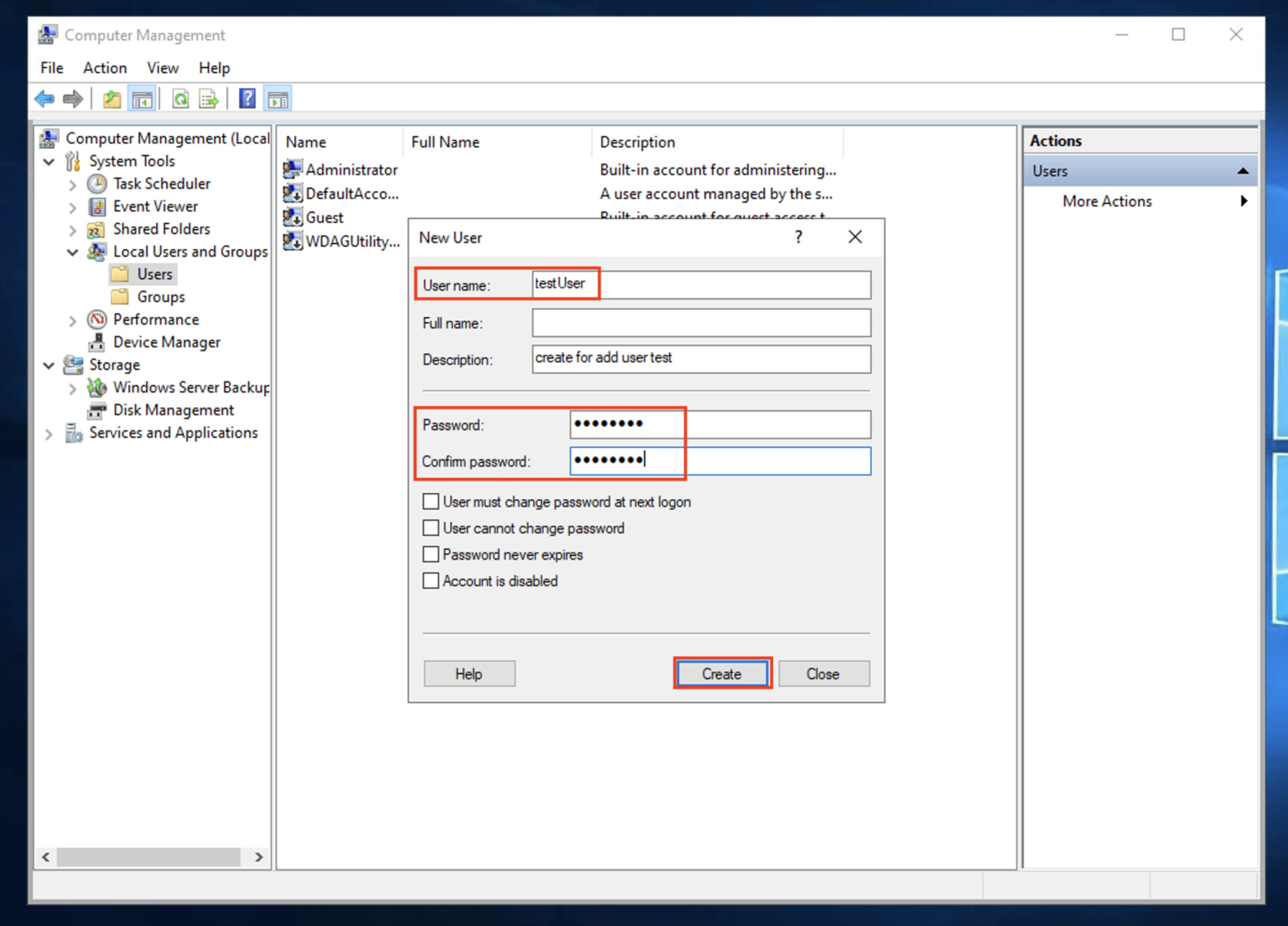
Task: Click the Help button in the dialog
Action: tap(469, 674)
